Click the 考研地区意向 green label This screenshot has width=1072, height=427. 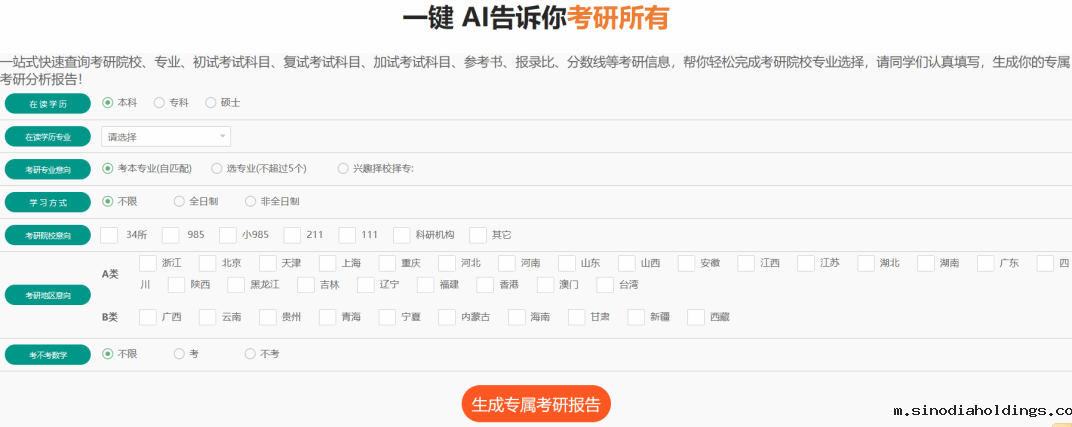coord(48,296)
